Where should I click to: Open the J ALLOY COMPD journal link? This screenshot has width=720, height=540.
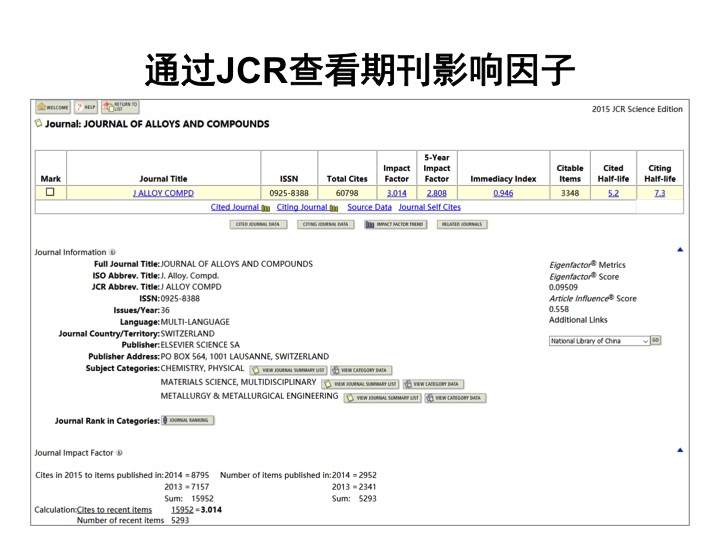click(x=163, y=193)
